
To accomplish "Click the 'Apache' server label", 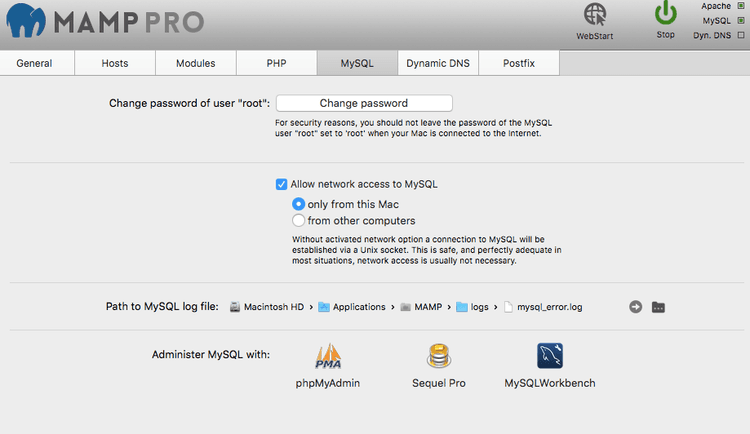I will 716,6.
